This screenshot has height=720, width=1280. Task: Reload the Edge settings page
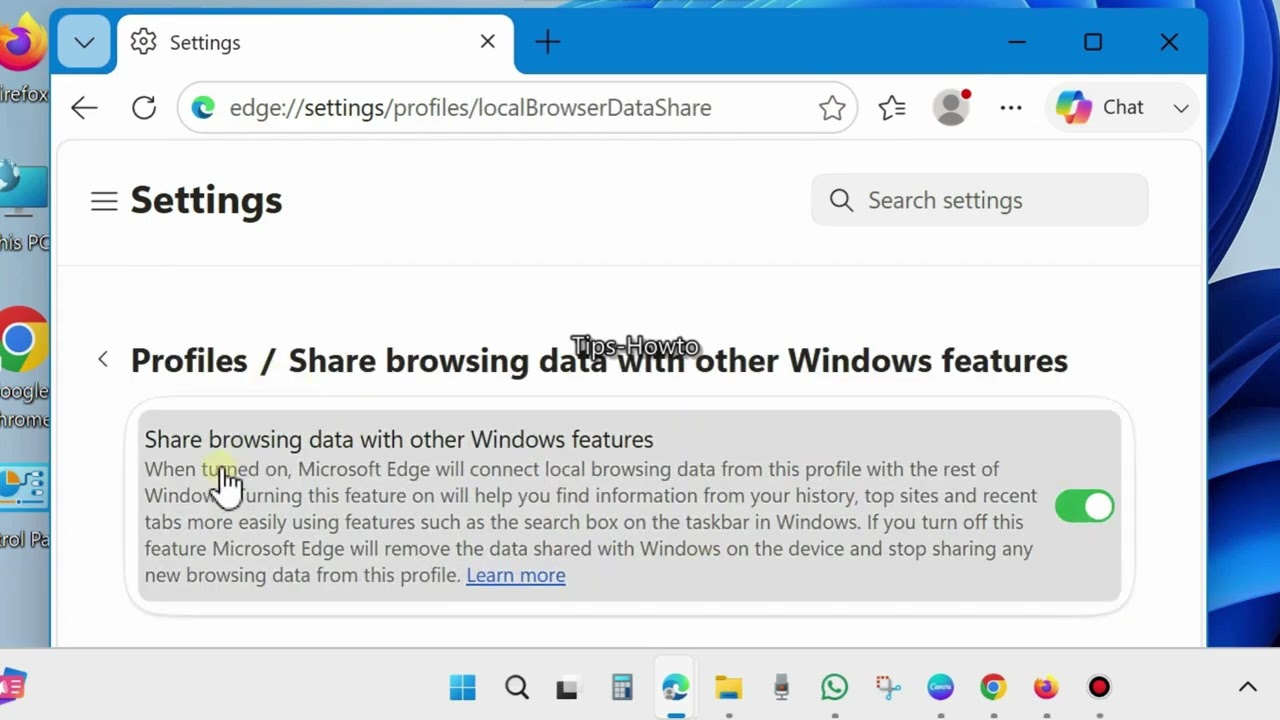coord(144,108)
